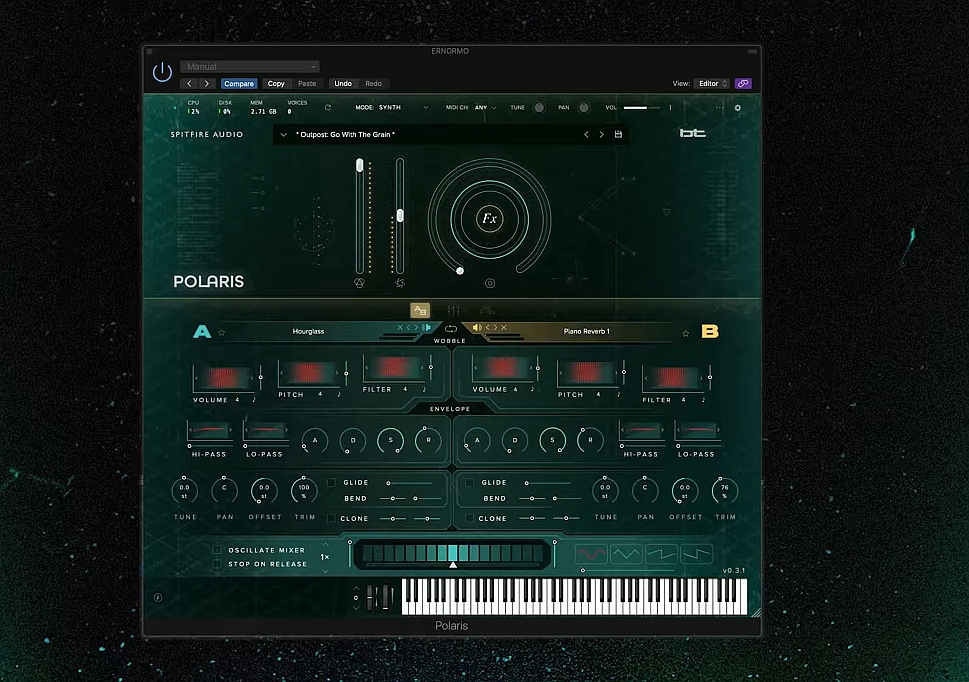Enable Glide for sound A
The width and height of the screenshot is (969, 682).
(332, 482)
